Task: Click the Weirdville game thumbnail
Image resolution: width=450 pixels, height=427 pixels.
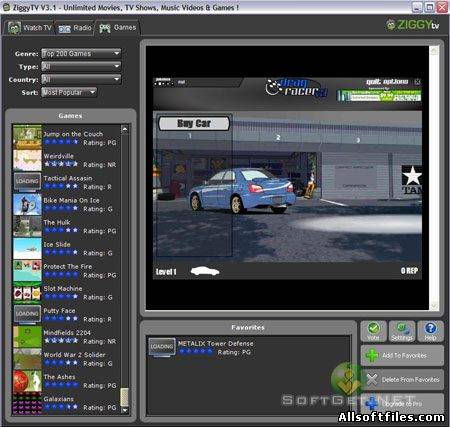Action: coord(27,160)
